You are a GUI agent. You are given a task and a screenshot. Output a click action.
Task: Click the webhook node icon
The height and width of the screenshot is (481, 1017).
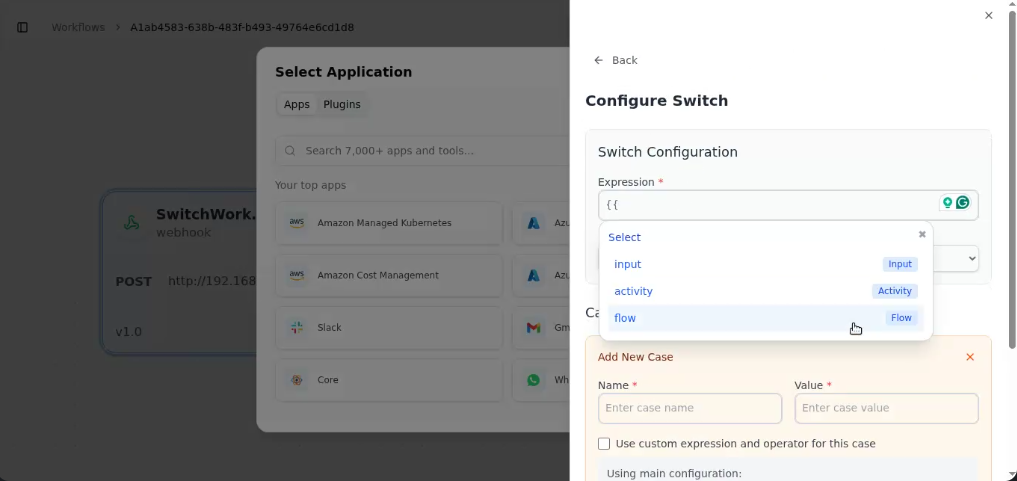coord(131,223)
